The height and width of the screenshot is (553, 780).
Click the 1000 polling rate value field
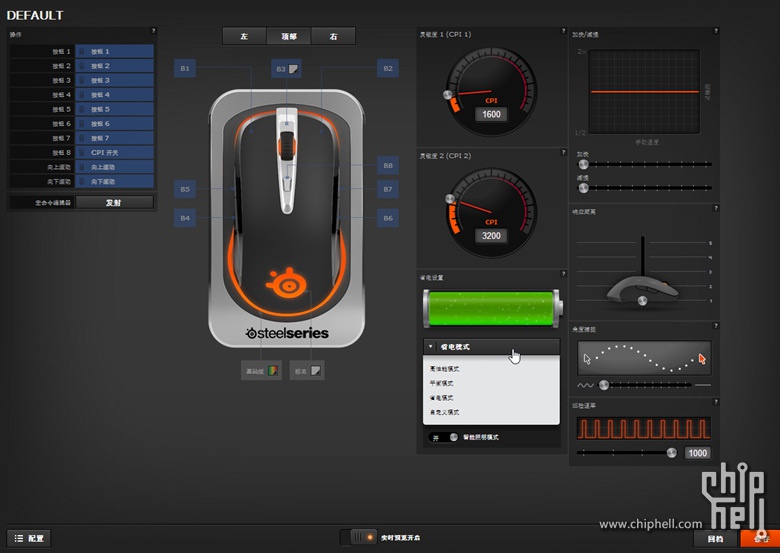(x=697, y=453)
